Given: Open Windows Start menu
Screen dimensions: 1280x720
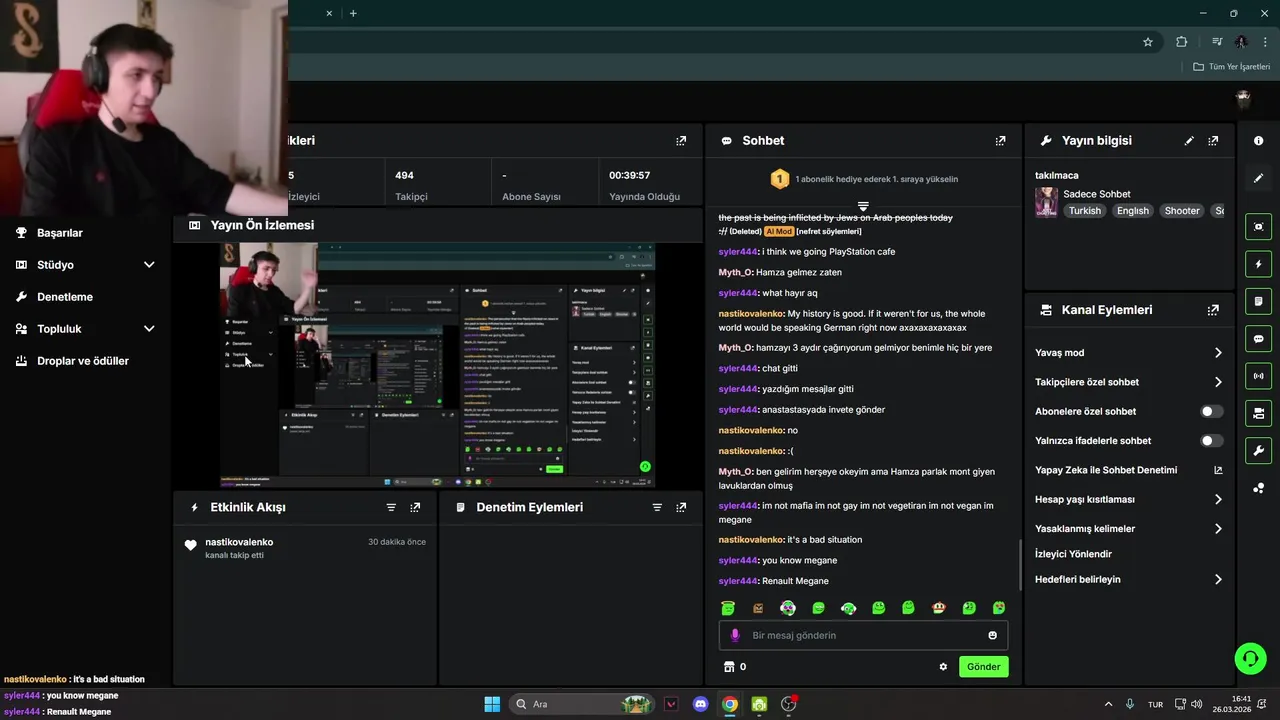Looking at the screenshot, I should point(492,704).
